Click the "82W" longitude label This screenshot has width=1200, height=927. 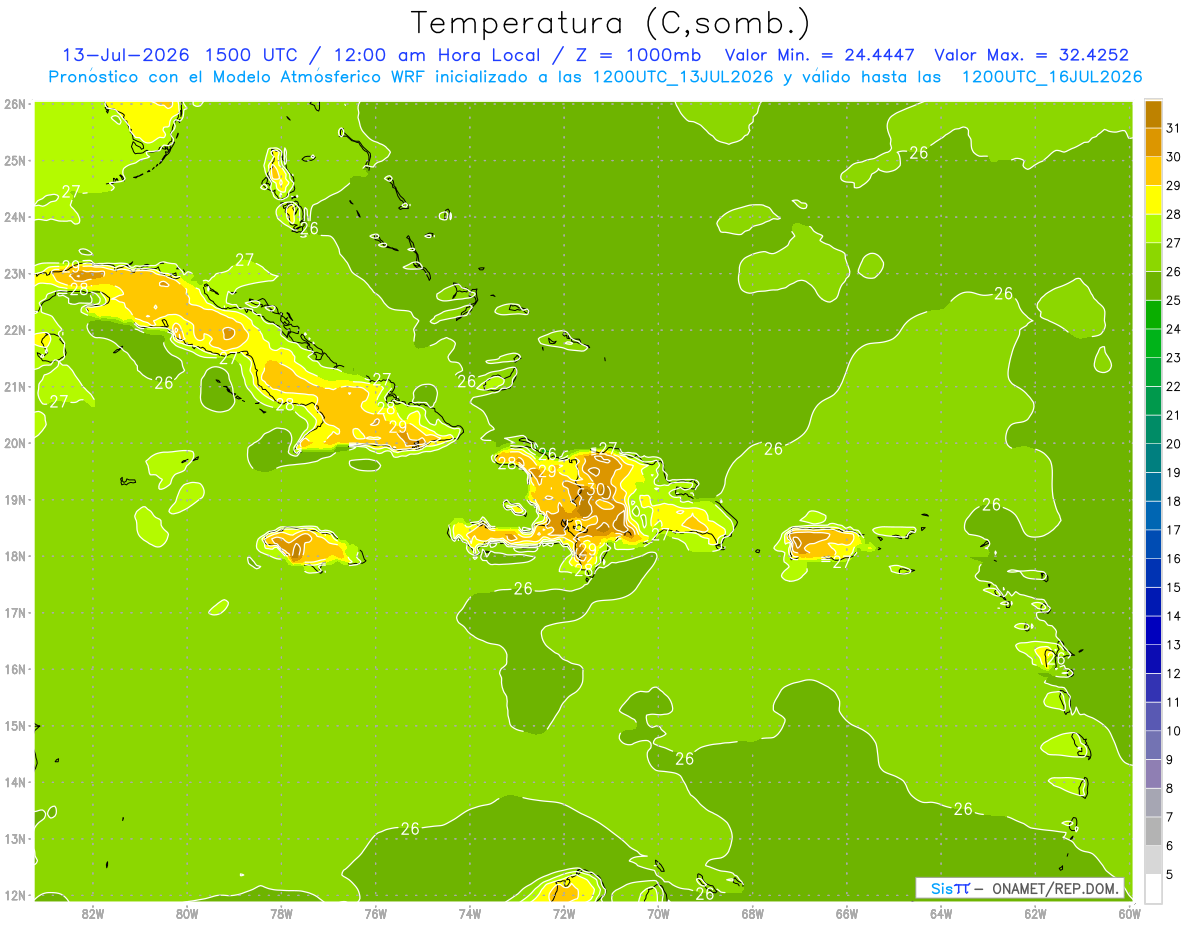[x=93, y=913]
